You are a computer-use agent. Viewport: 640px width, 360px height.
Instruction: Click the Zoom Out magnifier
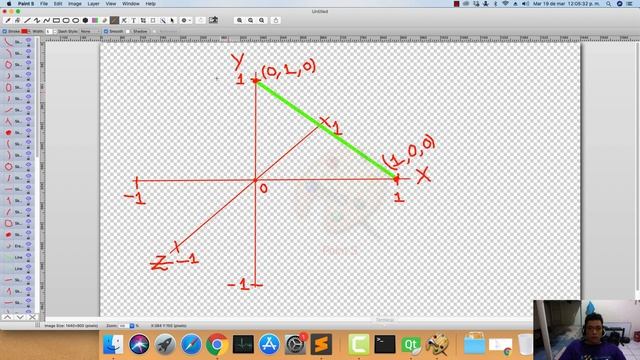(251, 20)
